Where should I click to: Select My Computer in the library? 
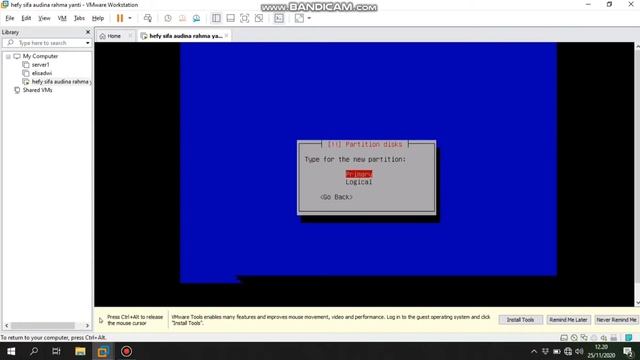click(x=40, y=56)
